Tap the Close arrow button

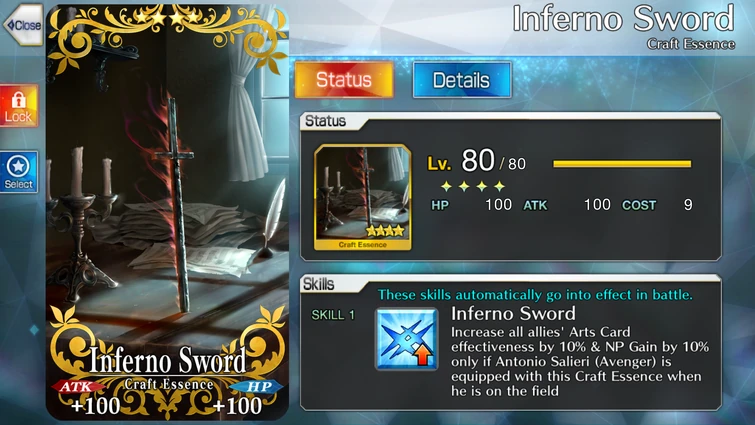[x=23, y=25]
